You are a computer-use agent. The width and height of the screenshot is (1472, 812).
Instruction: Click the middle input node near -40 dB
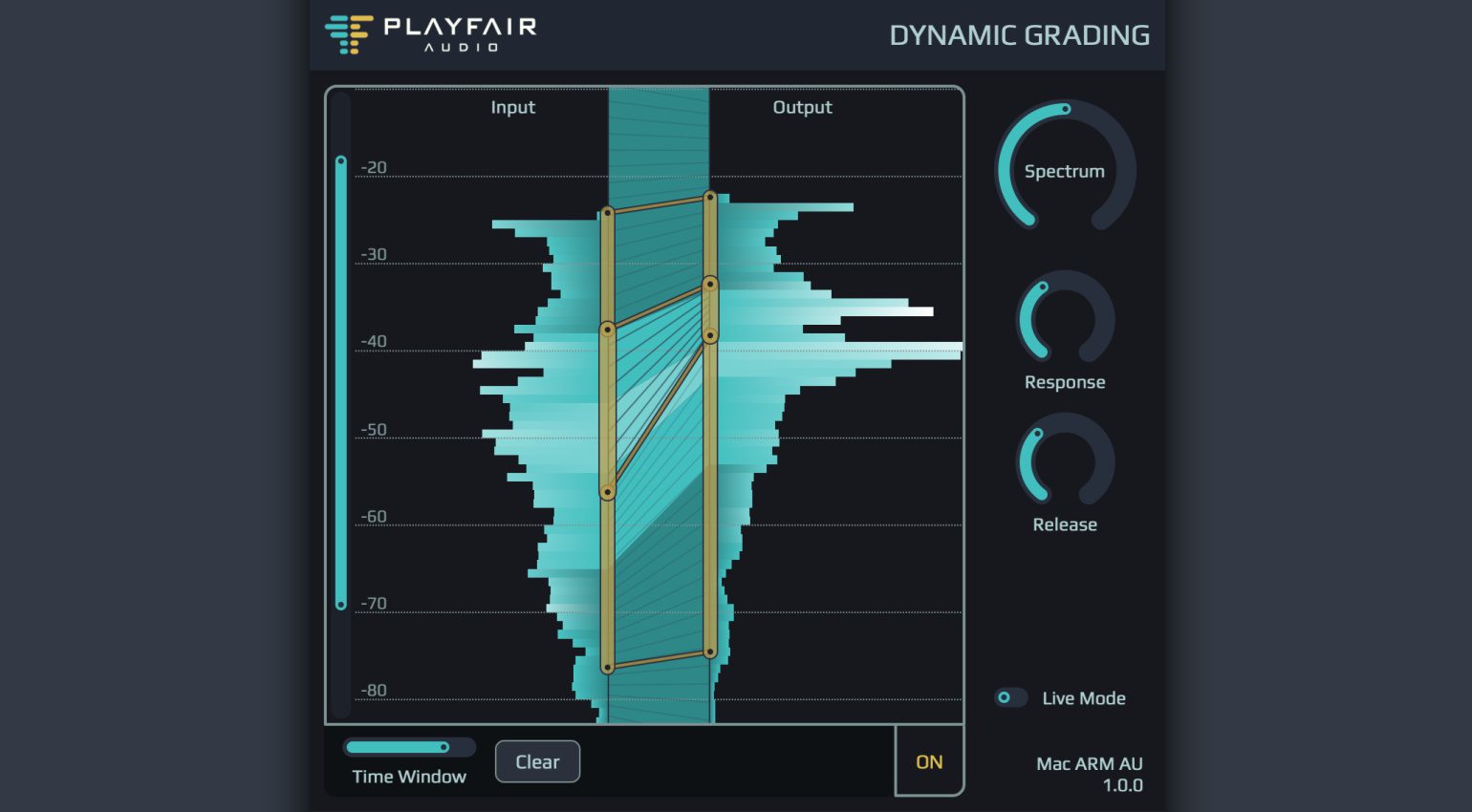[609, 331]
